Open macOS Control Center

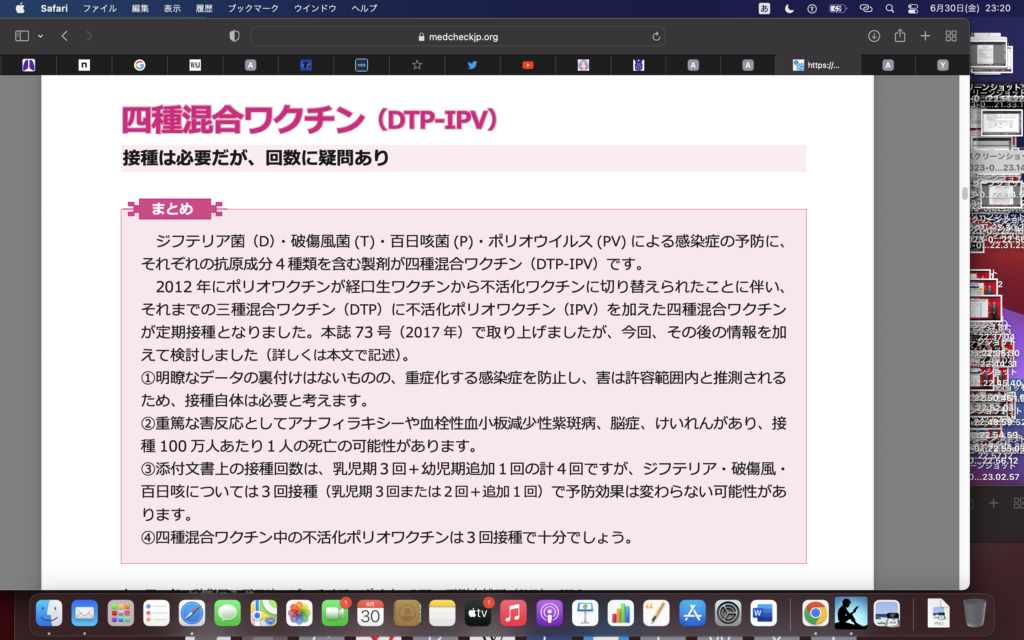point(912,8)
